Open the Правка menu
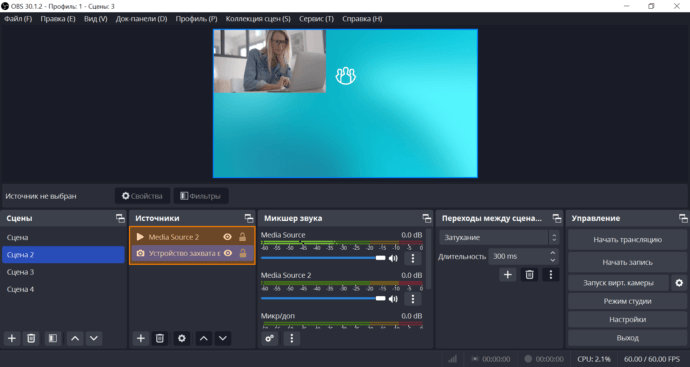Screen dimensions: 690x367 pos(58,19)
